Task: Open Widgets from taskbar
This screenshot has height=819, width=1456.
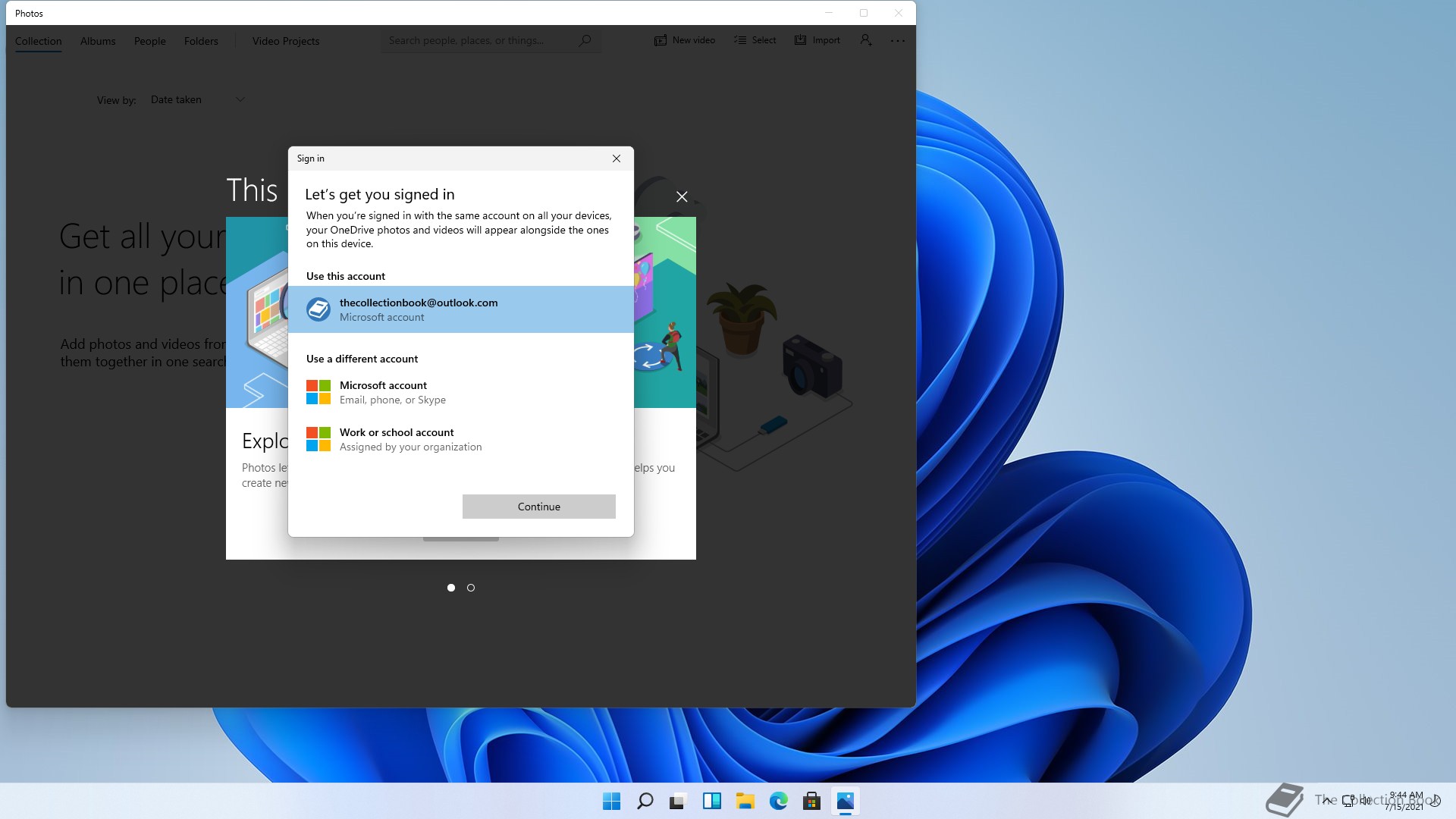Action: (711, 801)
